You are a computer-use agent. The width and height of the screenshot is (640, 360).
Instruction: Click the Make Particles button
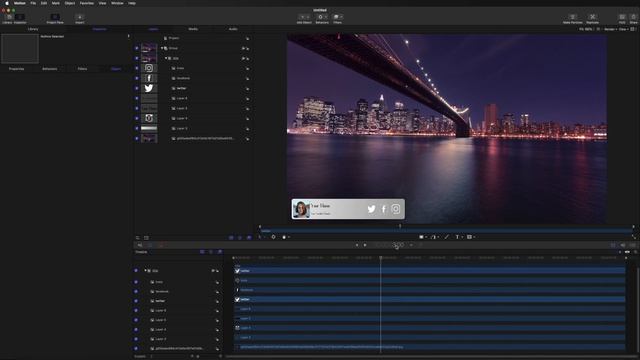point(573,18)
